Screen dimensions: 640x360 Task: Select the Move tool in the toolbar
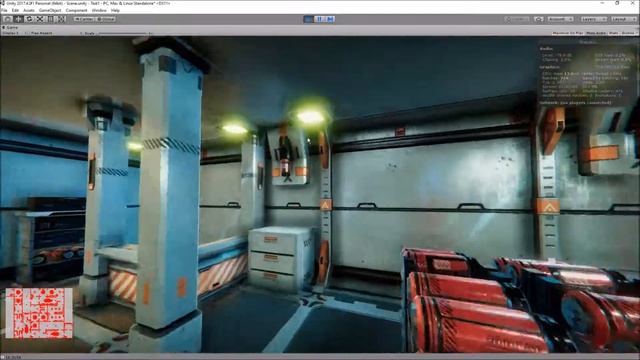18,19
